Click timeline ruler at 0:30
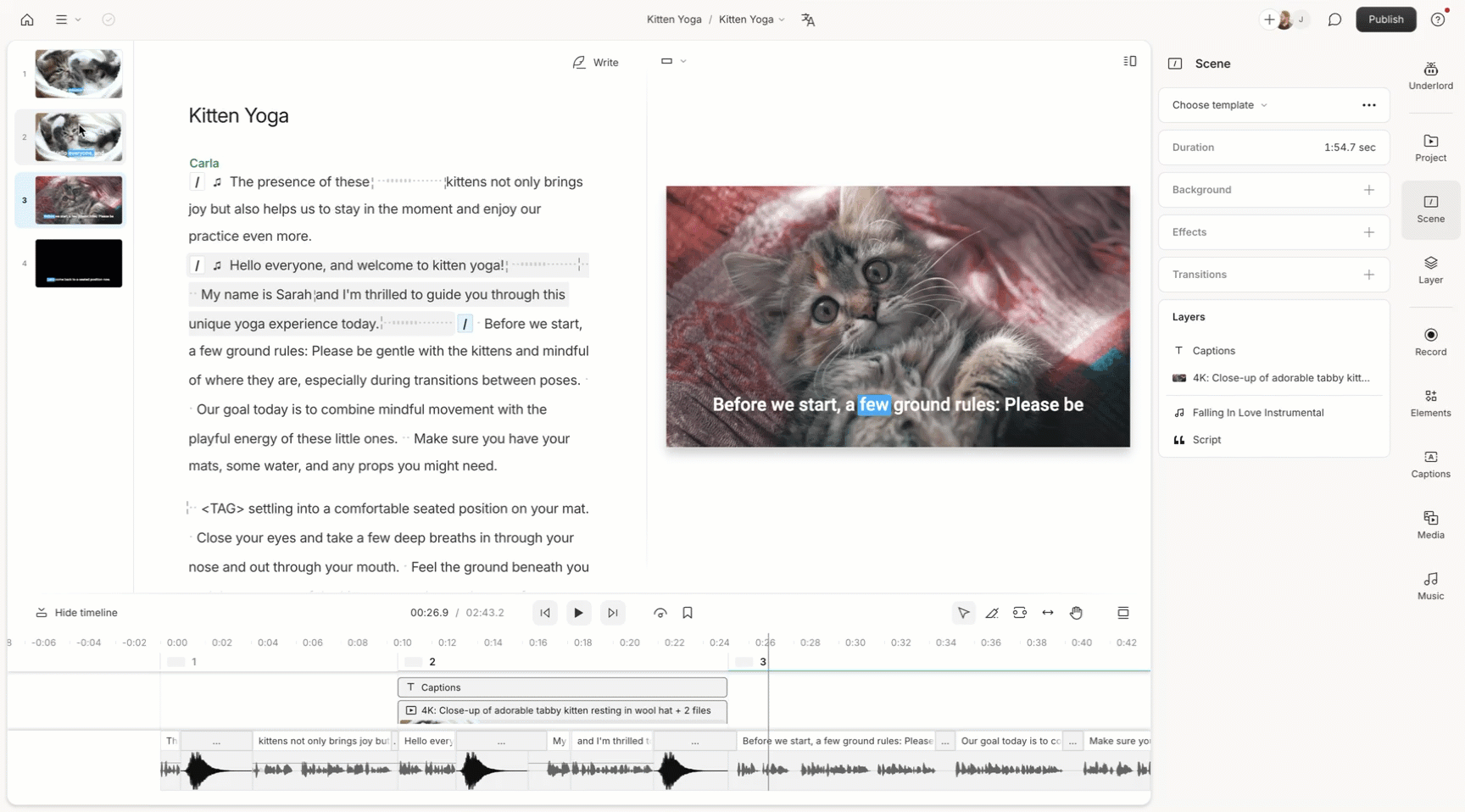Screen dimensions: 1465x812 click(x=855, y=642)
